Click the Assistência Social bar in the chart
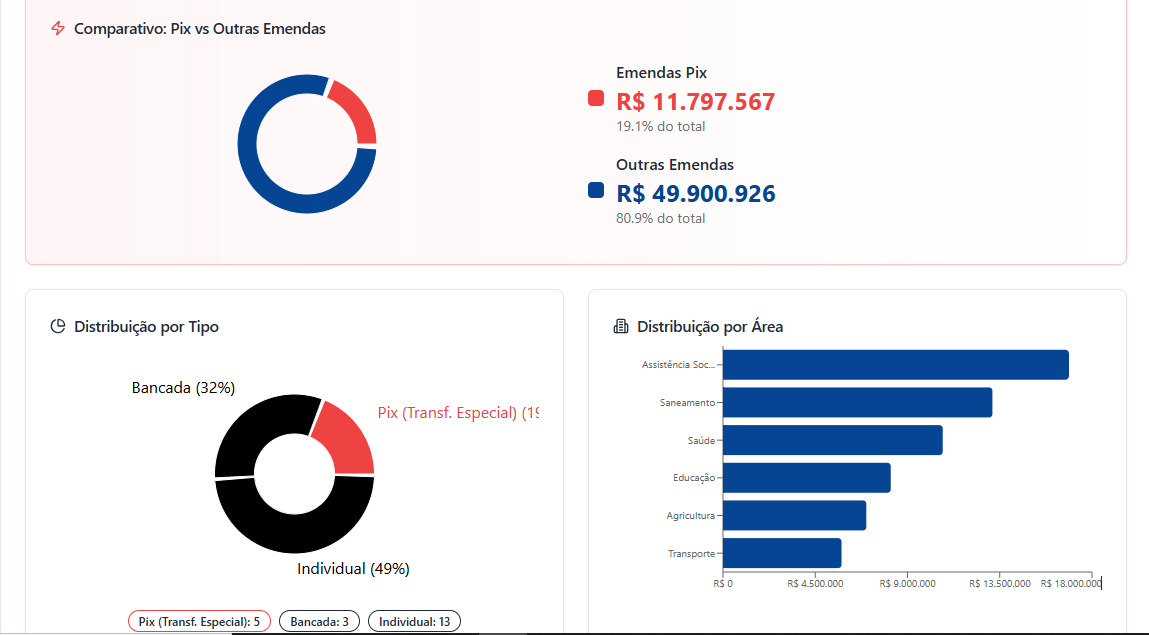1149x635 pixels. coord(895,365)
